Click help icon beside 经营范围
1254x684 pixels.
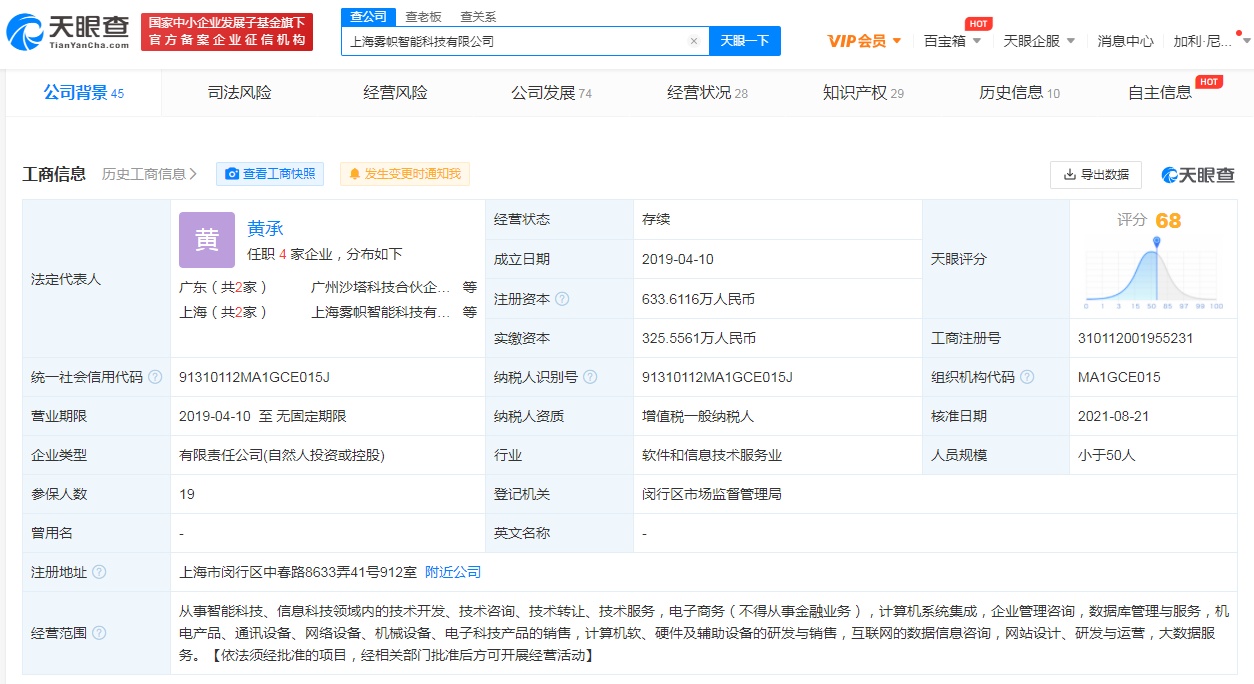tap(99, 633)
